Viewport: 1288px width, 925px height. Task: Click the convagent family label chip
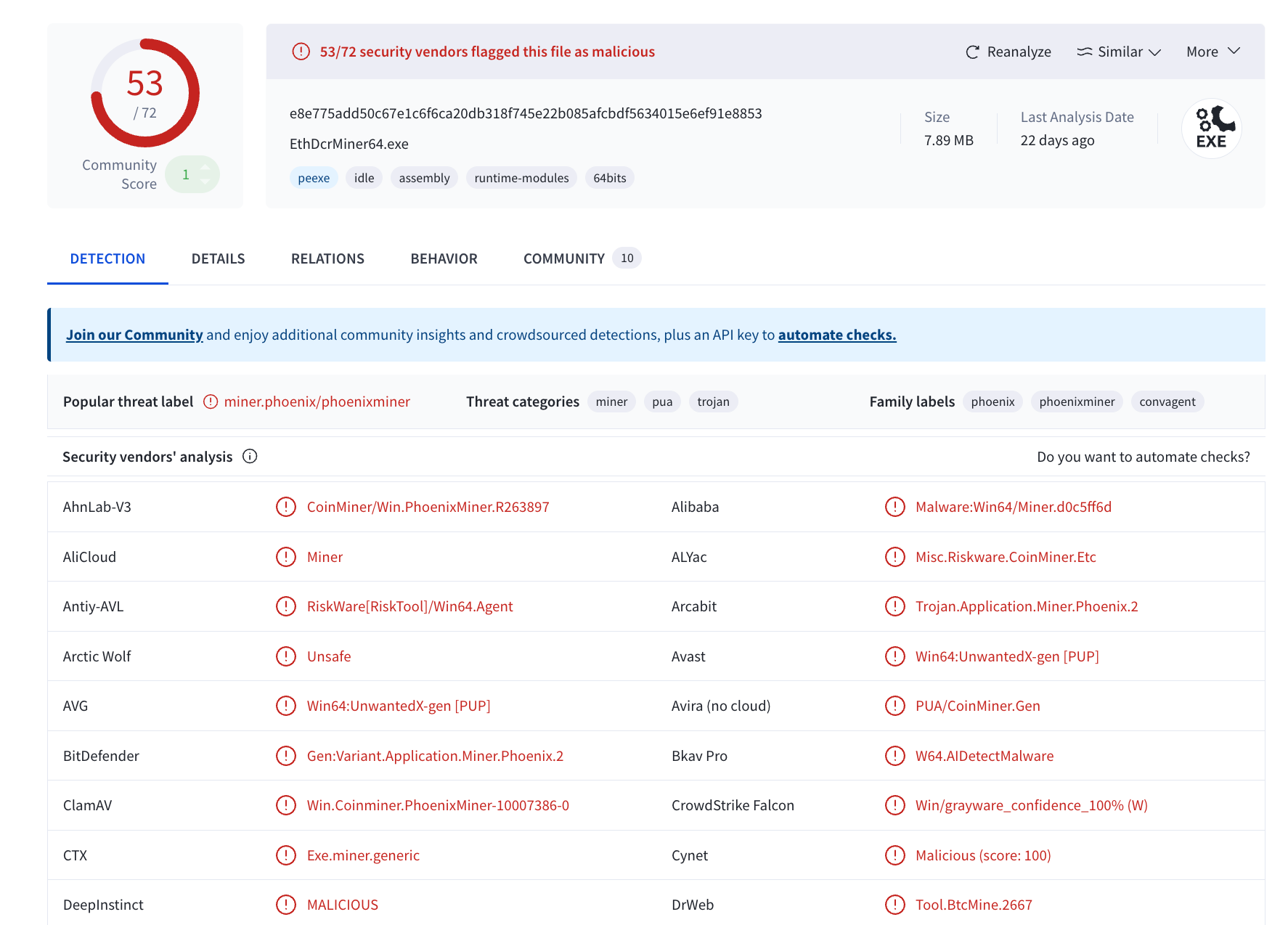click(1167, 402)
